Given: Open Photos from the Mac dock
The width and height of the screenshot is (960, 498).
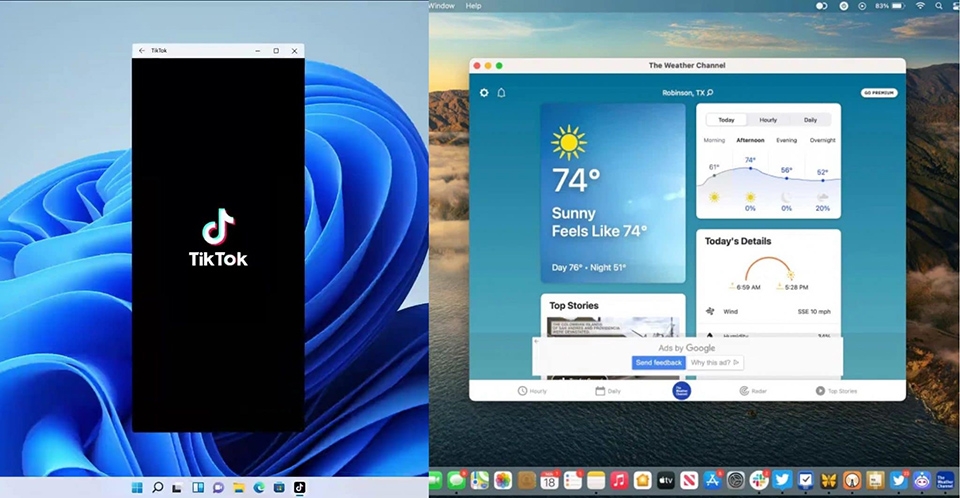Looking at the screenshot, I should pos(503,481).
